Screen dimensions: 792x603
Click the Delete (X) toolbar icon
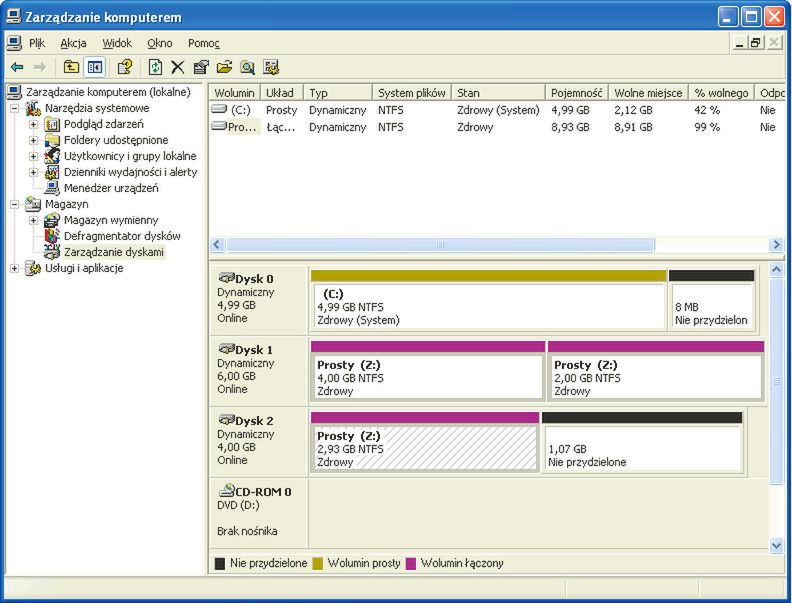point(177,67)
